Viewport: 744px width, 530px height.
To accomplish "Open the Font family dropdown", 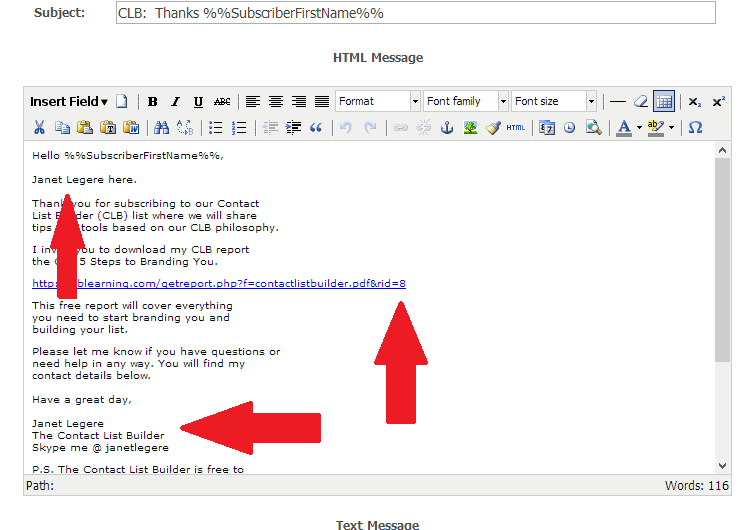I will point(465,102).
